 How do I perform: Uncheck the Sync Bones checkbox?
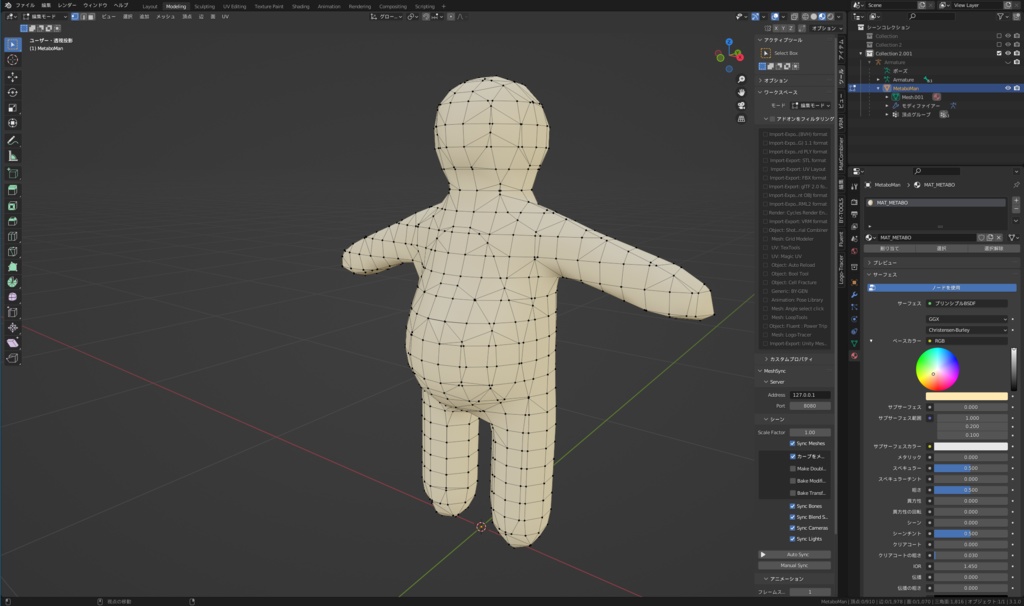click(x=793, y=506)
